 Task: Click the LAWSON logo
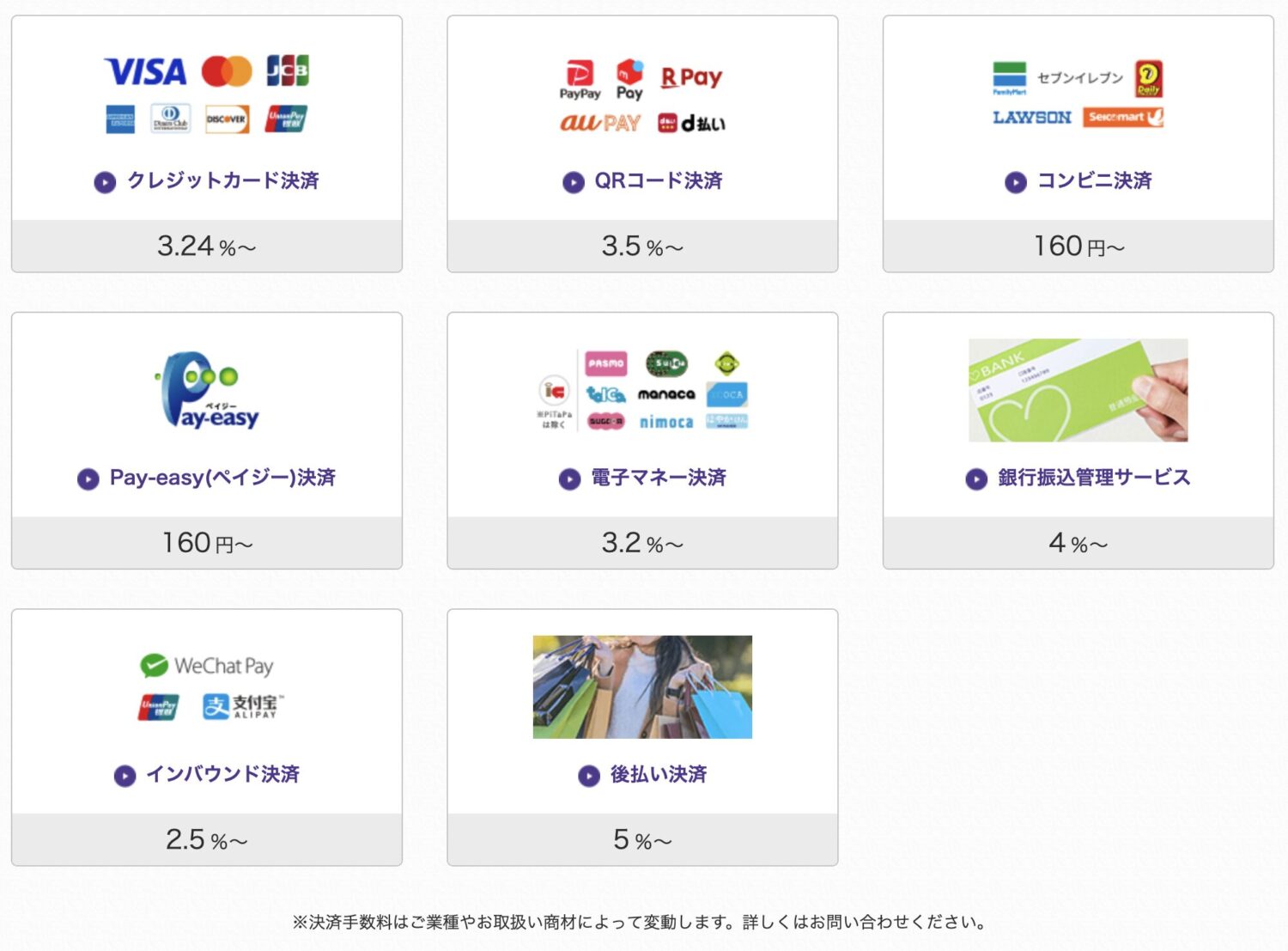tap(1032, 117)
